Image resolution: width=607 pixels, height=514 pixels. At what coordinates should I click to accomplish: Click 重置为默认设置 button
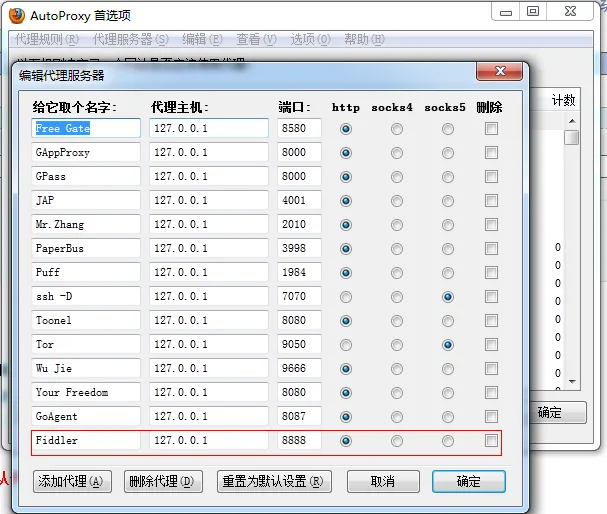274,481
